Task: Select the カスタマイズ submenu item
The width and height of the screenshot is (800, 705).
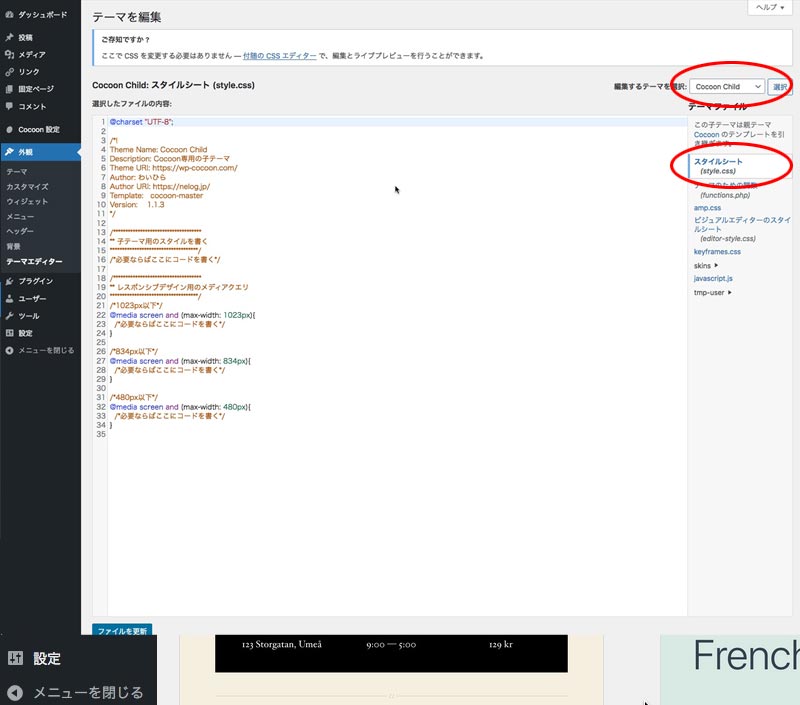Action: [x=28, y=187]
